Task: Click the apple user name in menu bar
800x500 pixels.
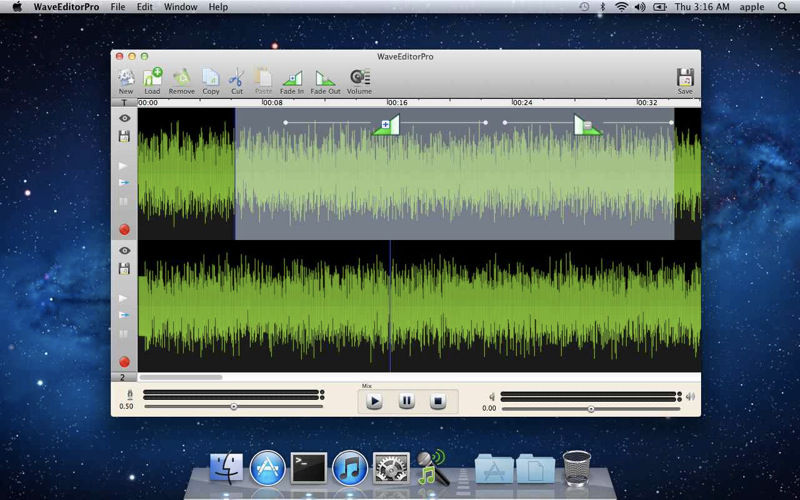Action: [752, 7]
